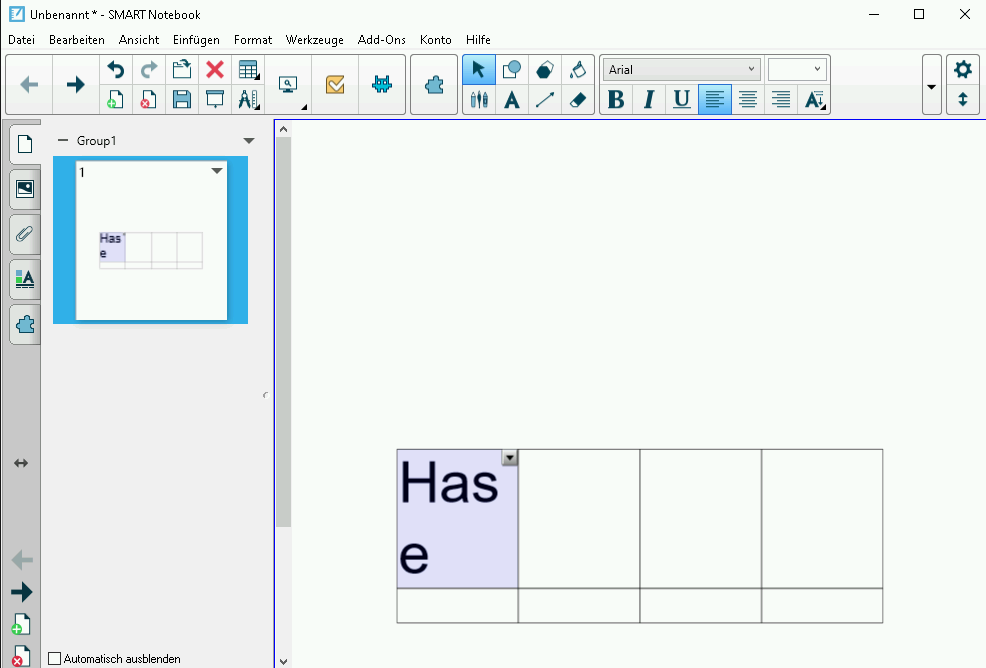Screen dimensions: 986x668
Task: Enable Automatisch ausblenden checkbox
Action: click(55, 659)
